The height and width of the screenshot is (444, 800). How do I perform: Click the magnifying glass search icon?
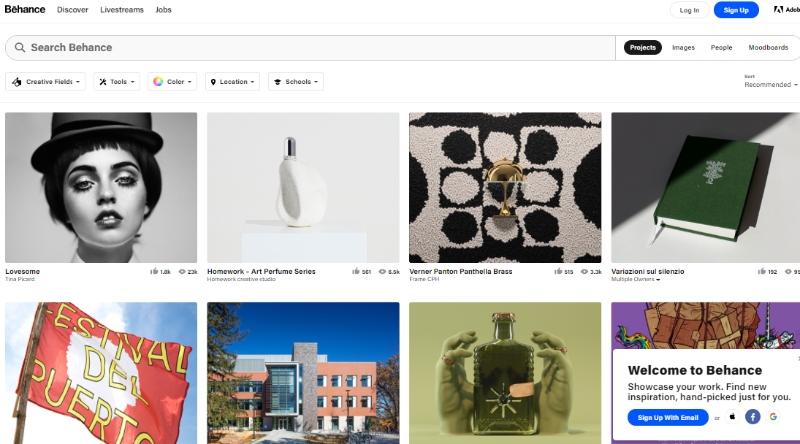coord(19,47)
